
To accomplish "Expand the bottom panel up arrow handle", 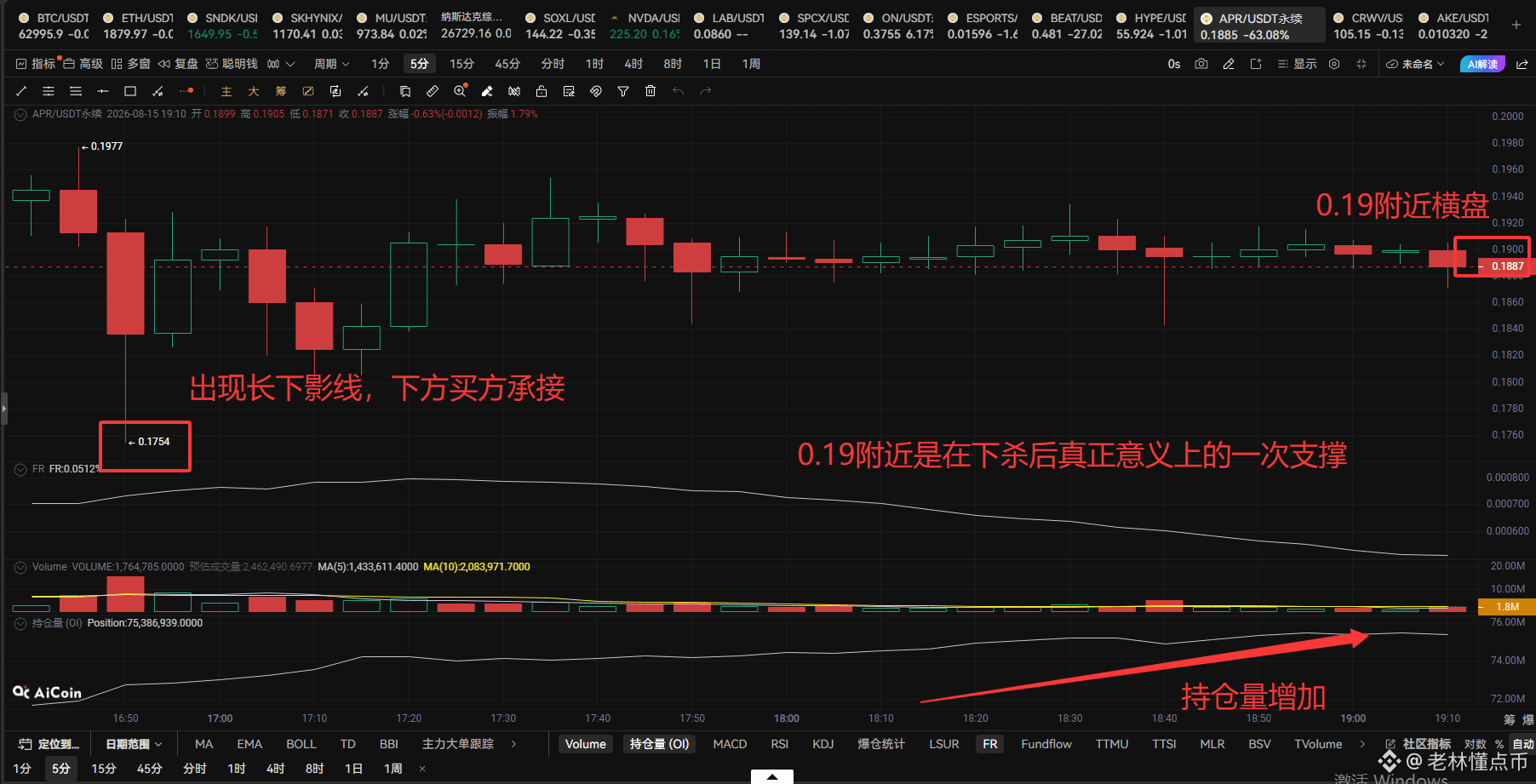I will point(772,776).
